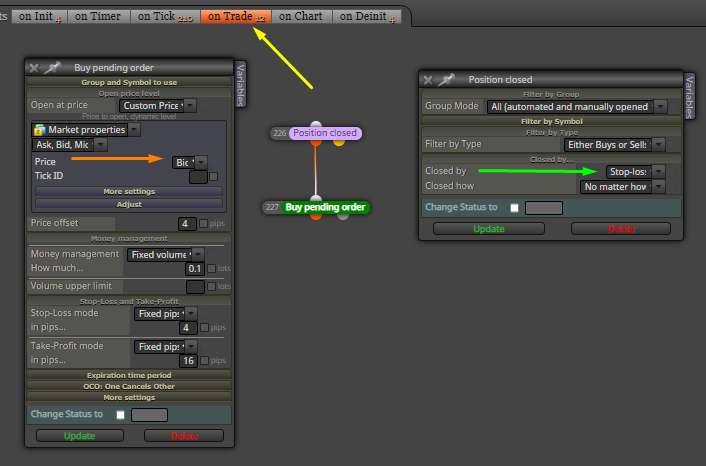Switch to the on Deinit tab
Image resolution: width=706 pixels, height=466 pixels.
pos(367,17)
